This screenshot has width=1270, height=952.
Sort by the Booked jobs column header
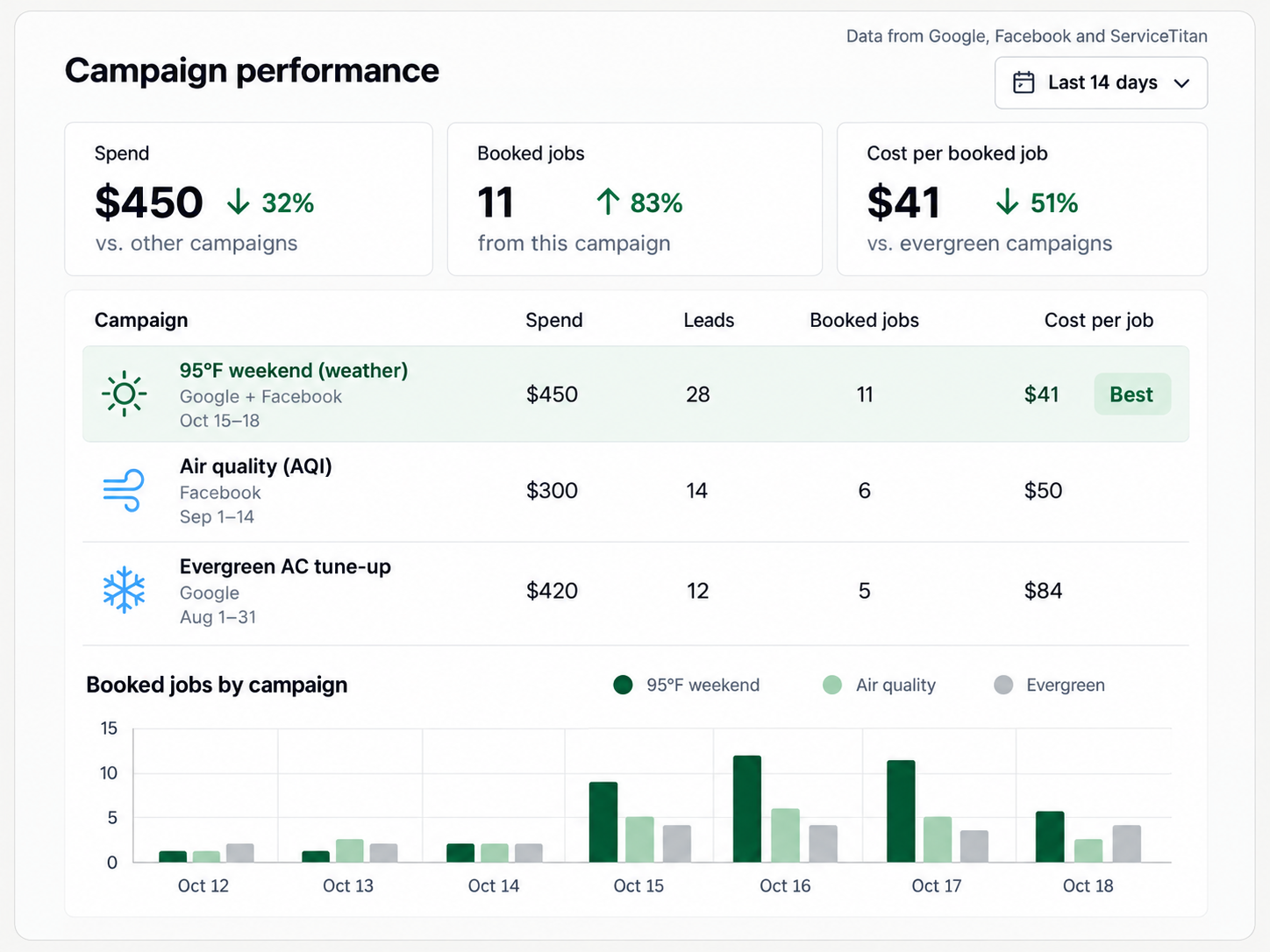tap(865, 320)
